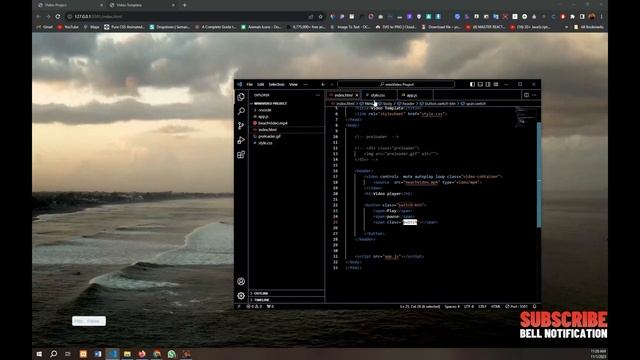Click the editor vertical scrollbar

pos(539,175)
